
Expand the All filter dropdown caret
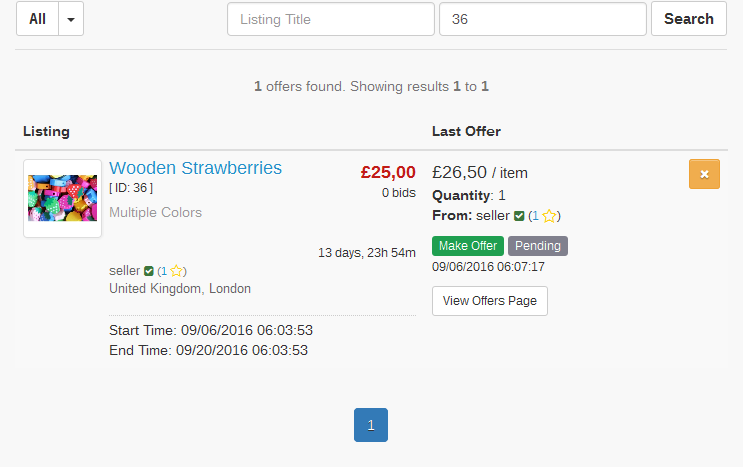pos(71,19)
